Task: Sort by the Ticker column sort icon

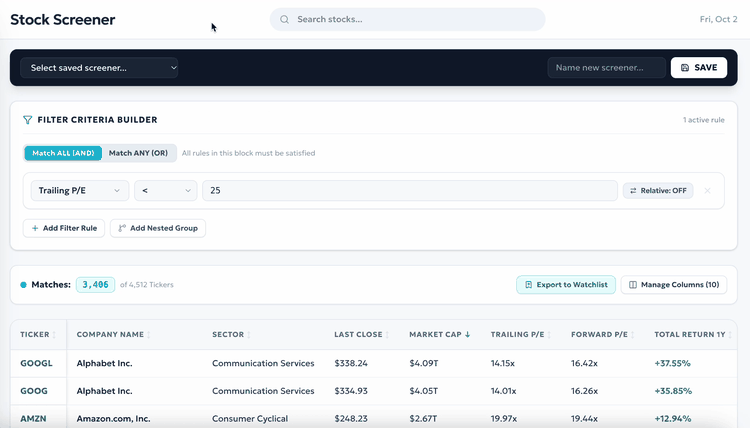Action: 54,335
